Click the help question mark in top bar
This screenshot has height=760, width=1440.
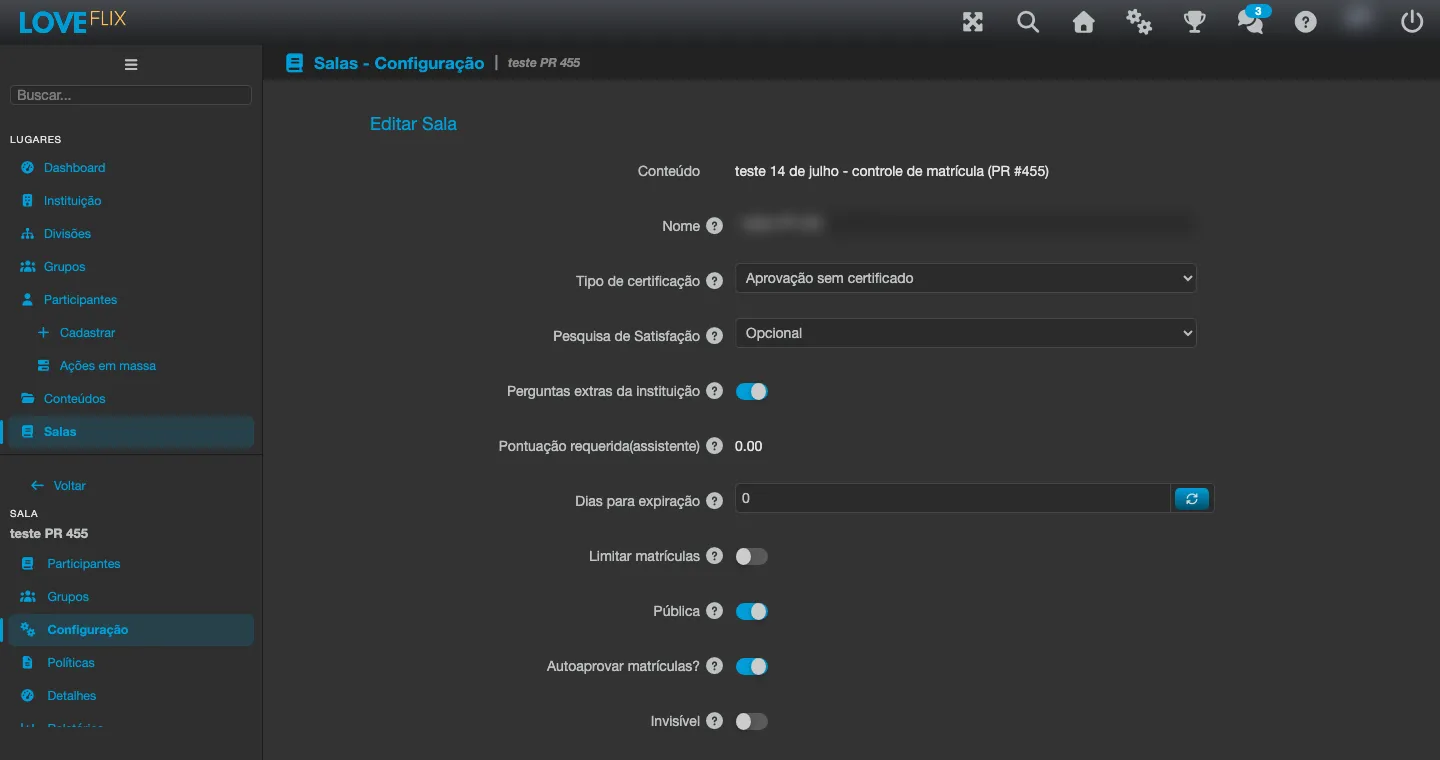coord(1305,22)
